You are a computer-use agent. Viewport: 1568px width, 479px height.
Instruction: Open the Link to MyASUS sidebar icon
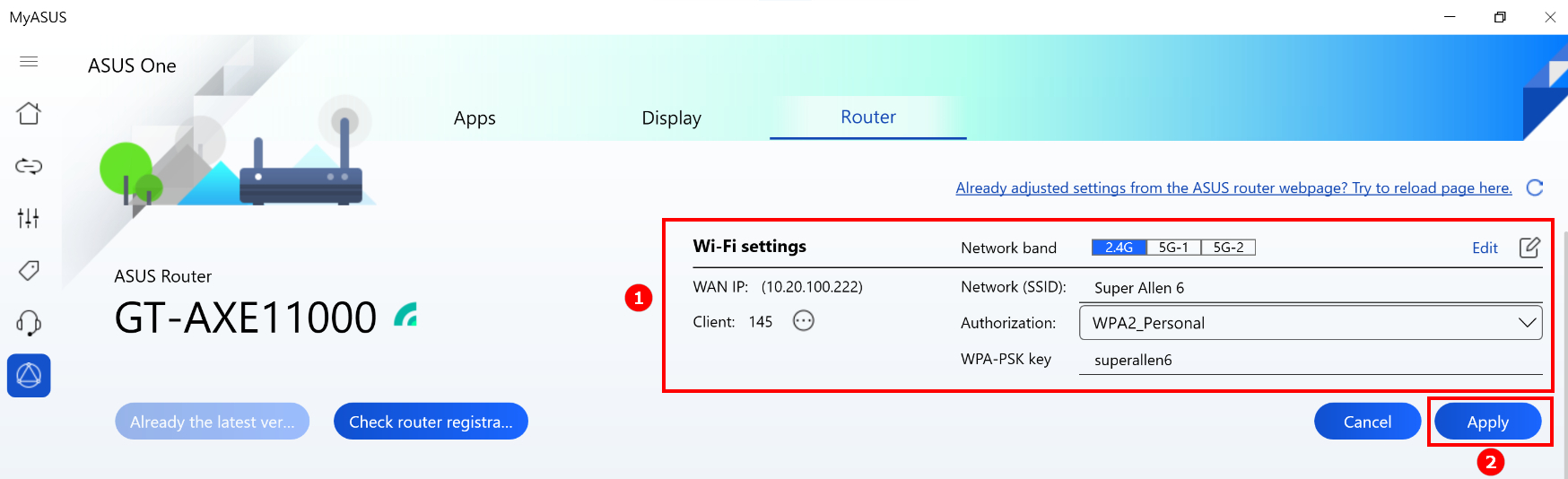[x=29, y=166]
